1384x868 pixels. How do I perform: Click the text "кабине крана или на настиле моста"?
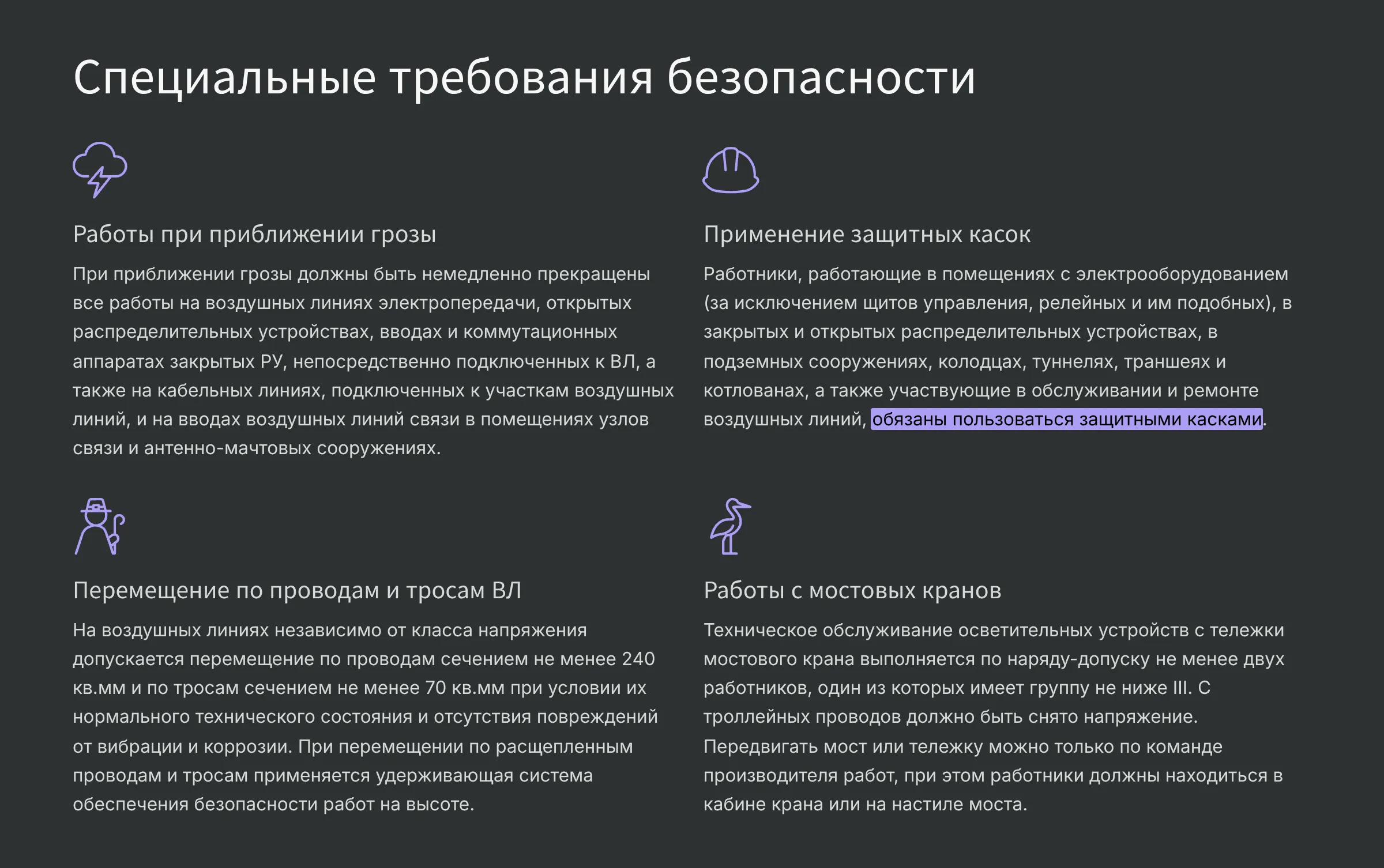coord(864,804)
